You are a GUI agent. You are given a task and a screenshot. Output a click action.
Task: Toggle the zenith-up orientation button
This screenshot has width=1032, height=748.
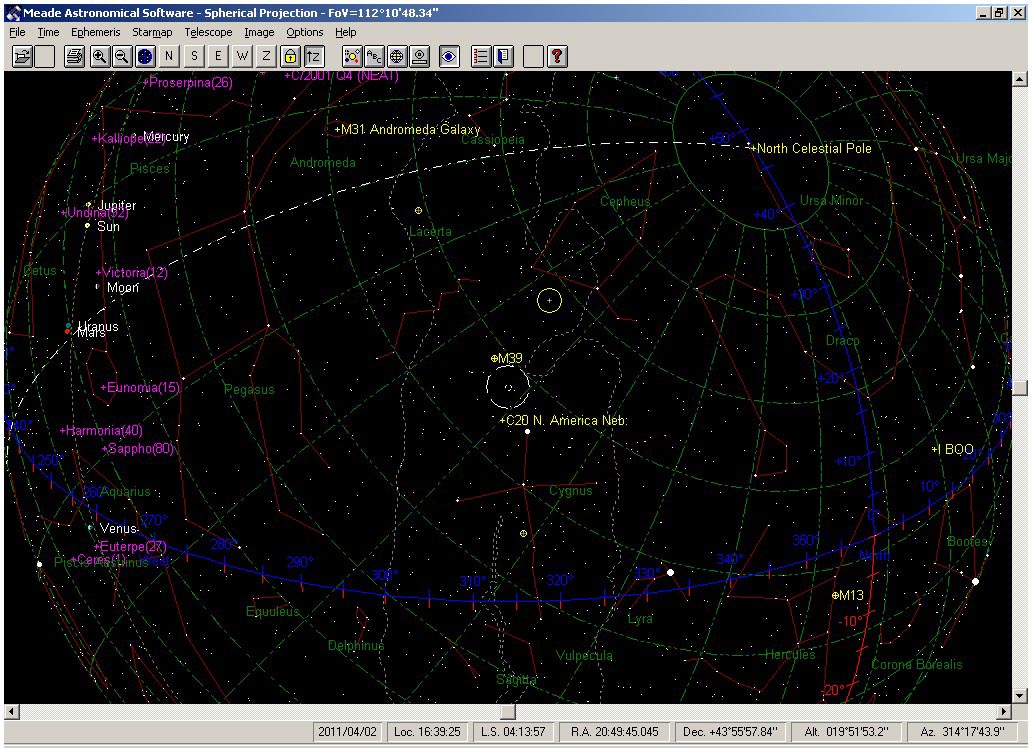pyautogui.click(x=314, y=56)
